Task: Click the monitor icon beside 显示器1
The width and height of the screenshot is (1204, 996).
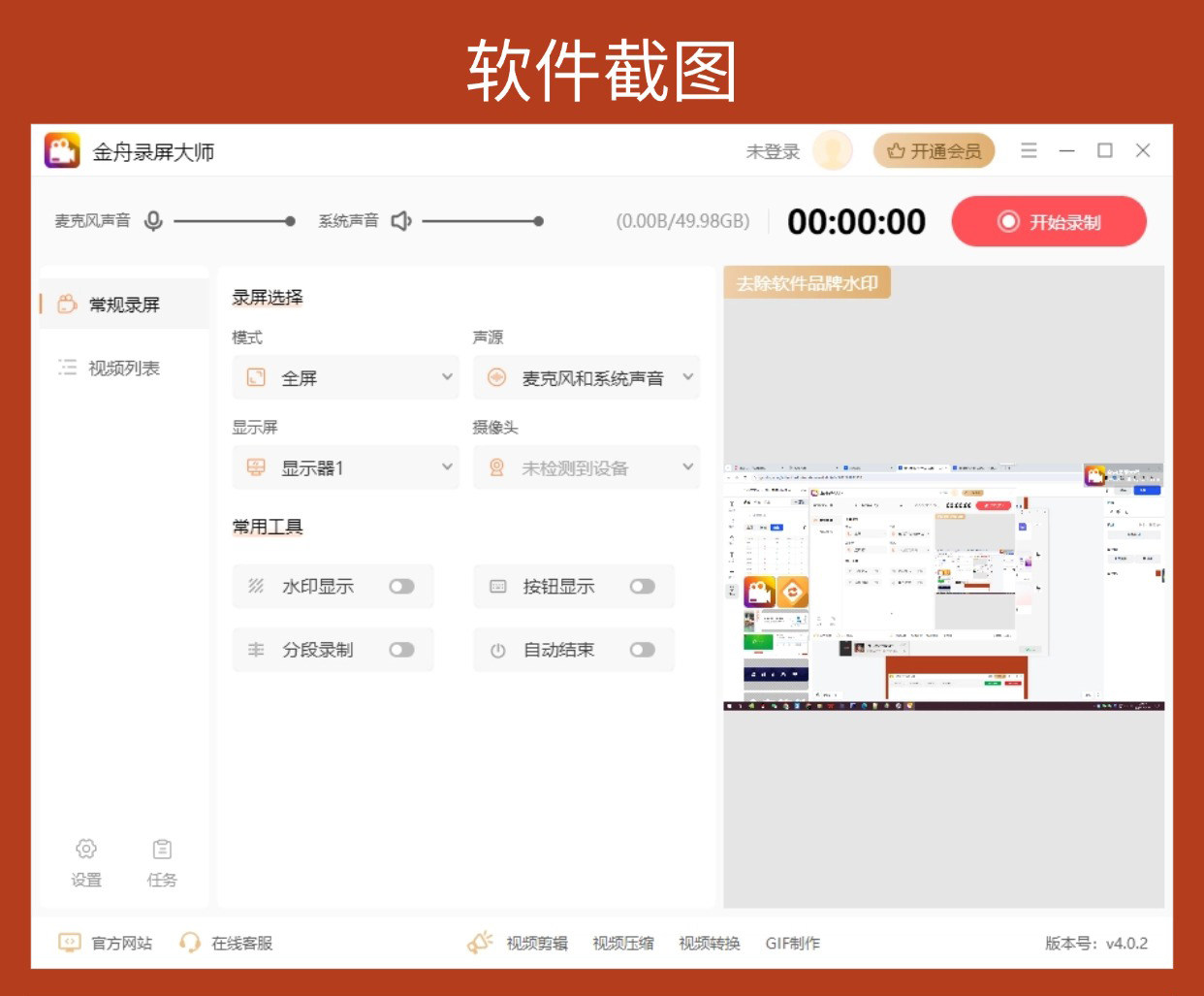Action: tap(256, 467)
